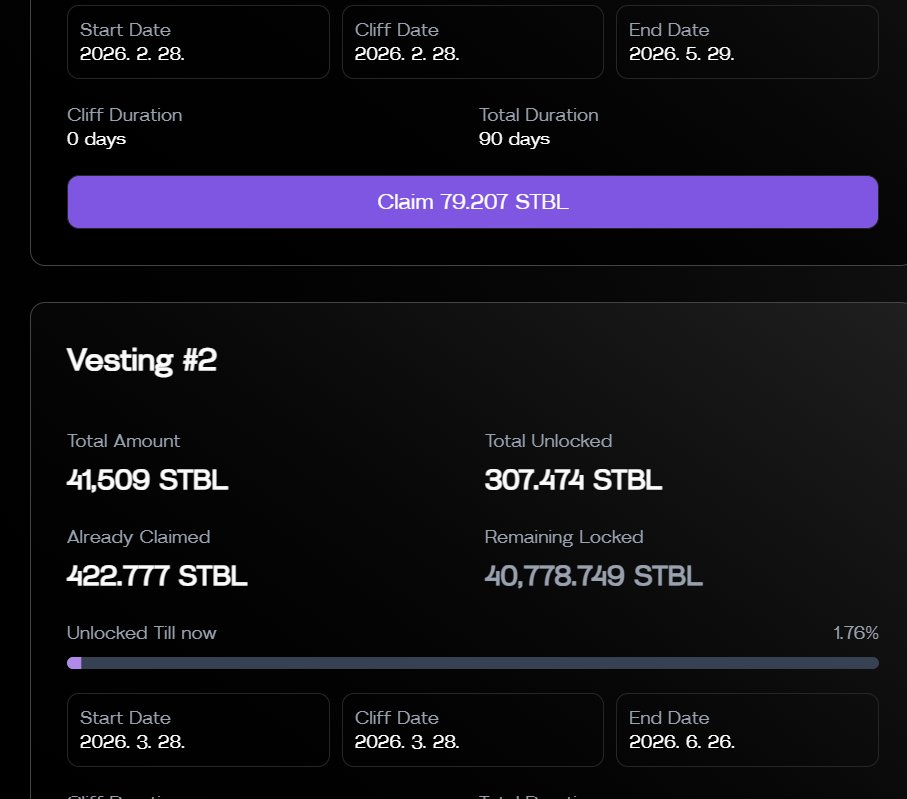Click the Unlocked Till now label

(x=141, y=633)
